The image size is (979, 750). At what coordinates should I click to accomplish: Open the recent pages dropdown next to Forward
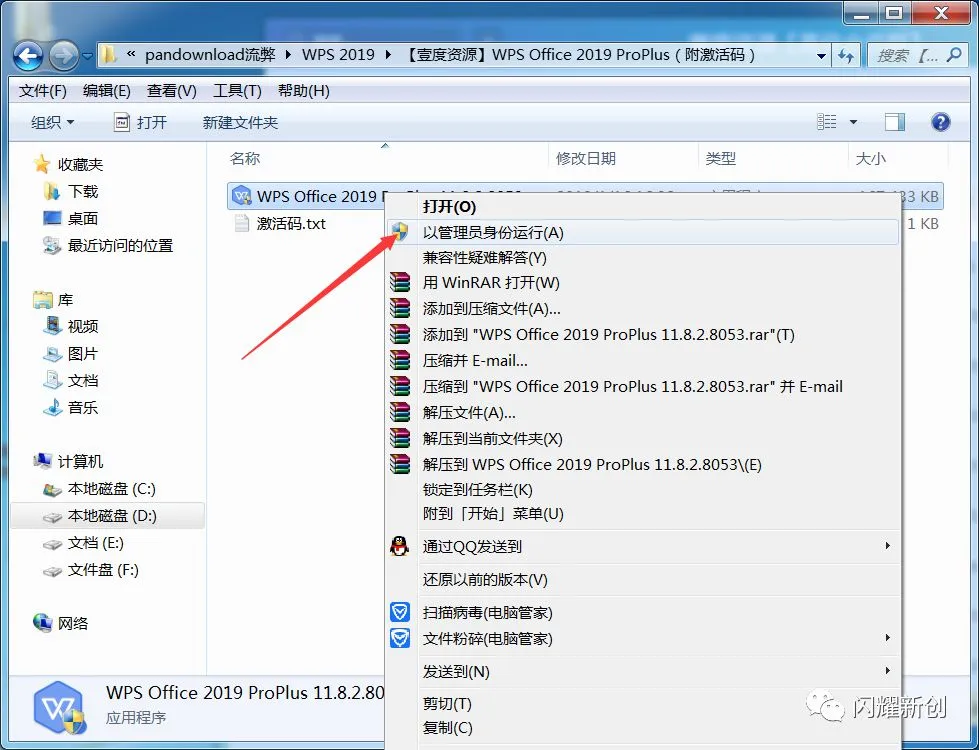(87, 56)
